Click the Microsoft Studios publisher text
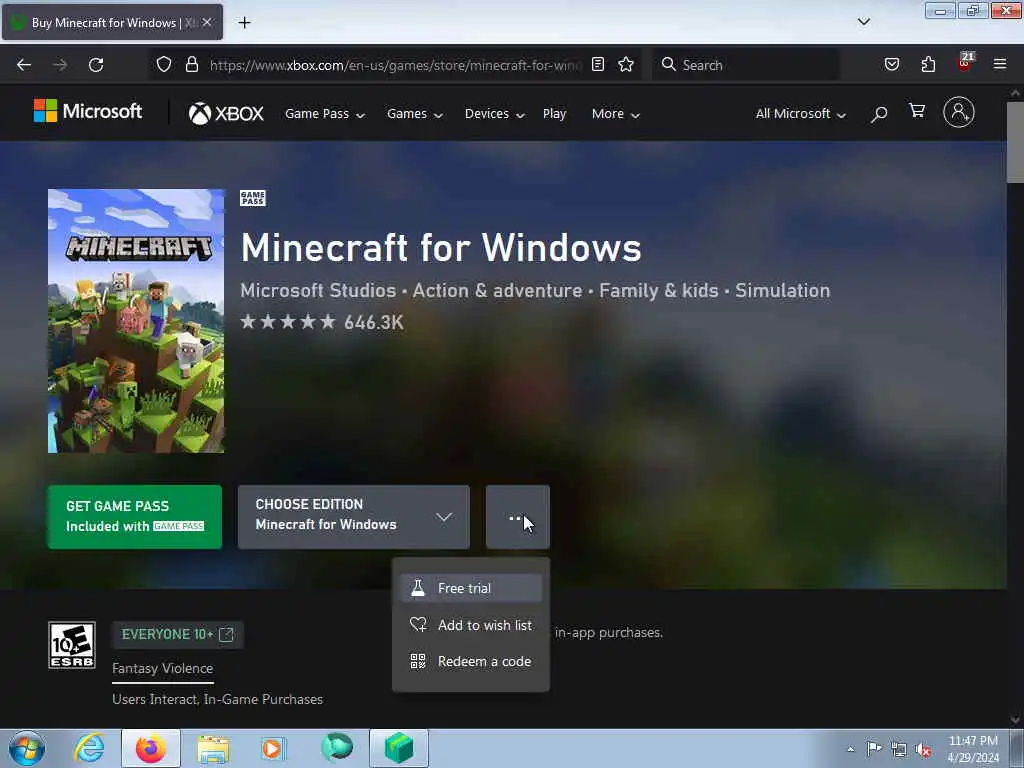1024x768 pixels. [x=318, y=291]
